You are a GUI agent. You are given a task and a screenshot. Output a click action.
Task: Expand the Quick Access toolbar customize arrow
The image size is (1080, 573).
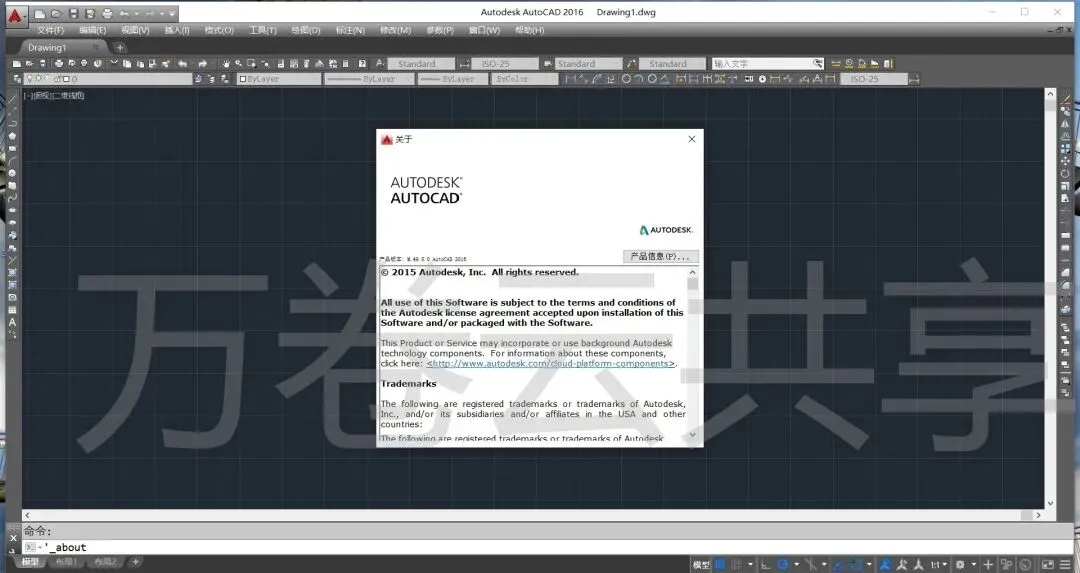[172, 14]
